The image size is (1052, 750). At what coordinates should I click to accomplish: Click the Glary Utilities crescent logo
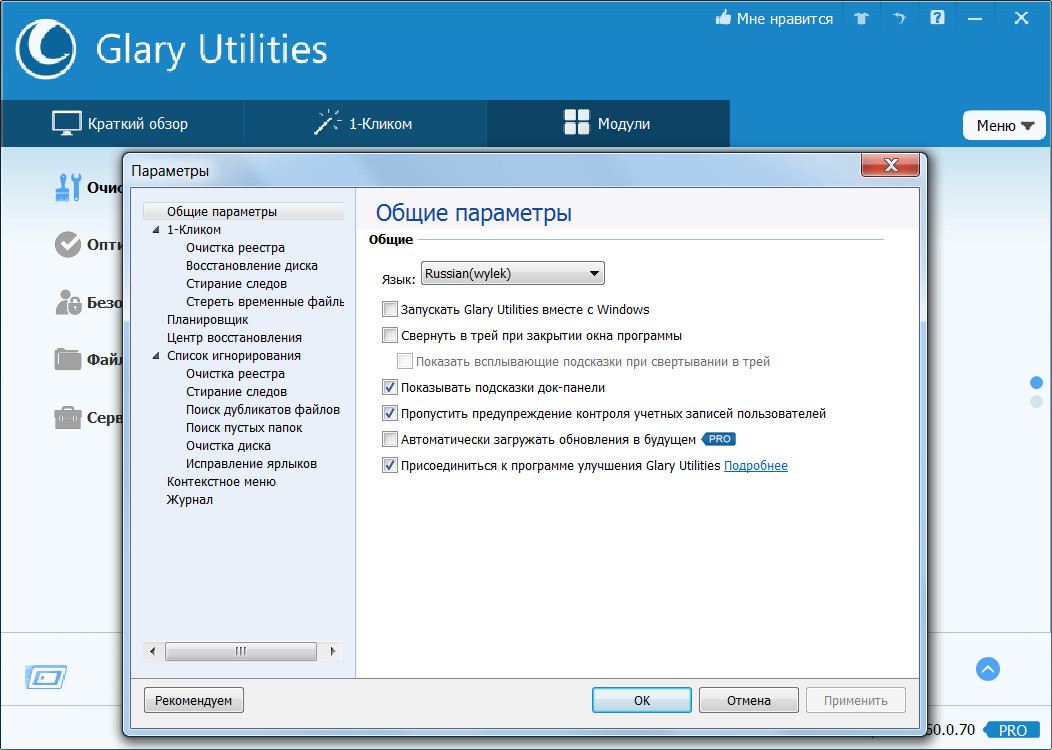(x=46, y=49)
